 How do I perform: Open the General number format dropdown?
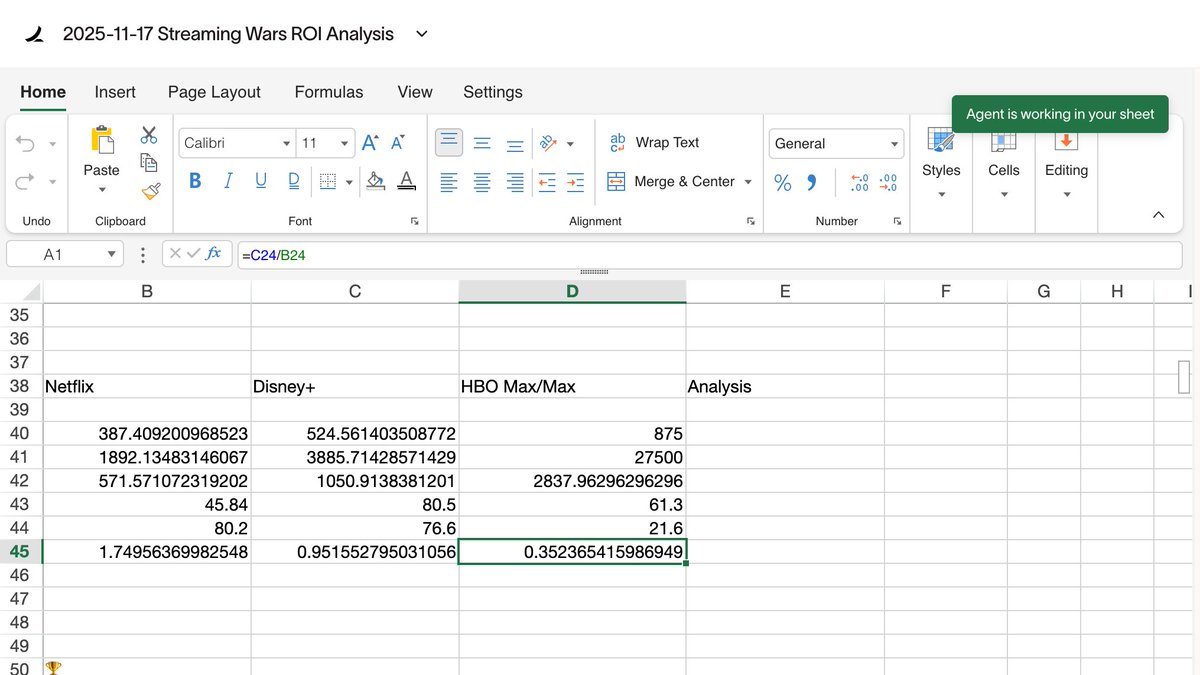pos(836,143)
